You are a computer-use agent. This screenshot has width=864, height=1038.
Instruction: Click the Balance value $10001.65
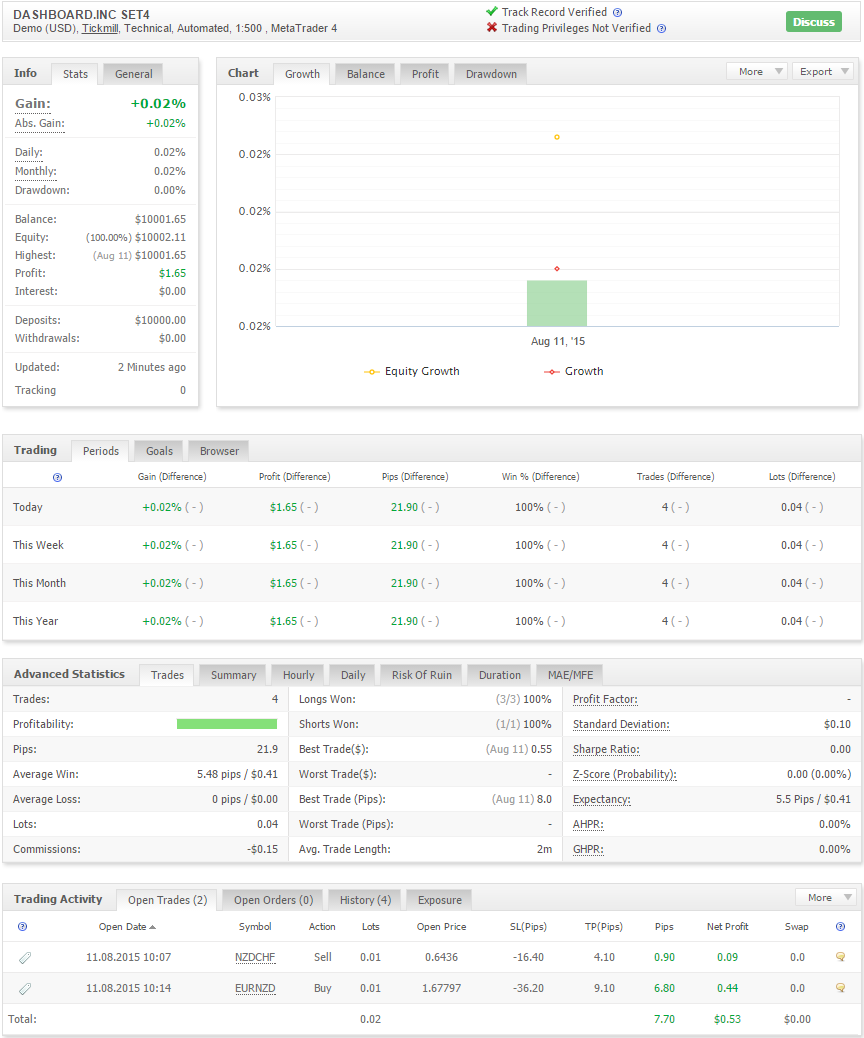[x=160, y=219]
